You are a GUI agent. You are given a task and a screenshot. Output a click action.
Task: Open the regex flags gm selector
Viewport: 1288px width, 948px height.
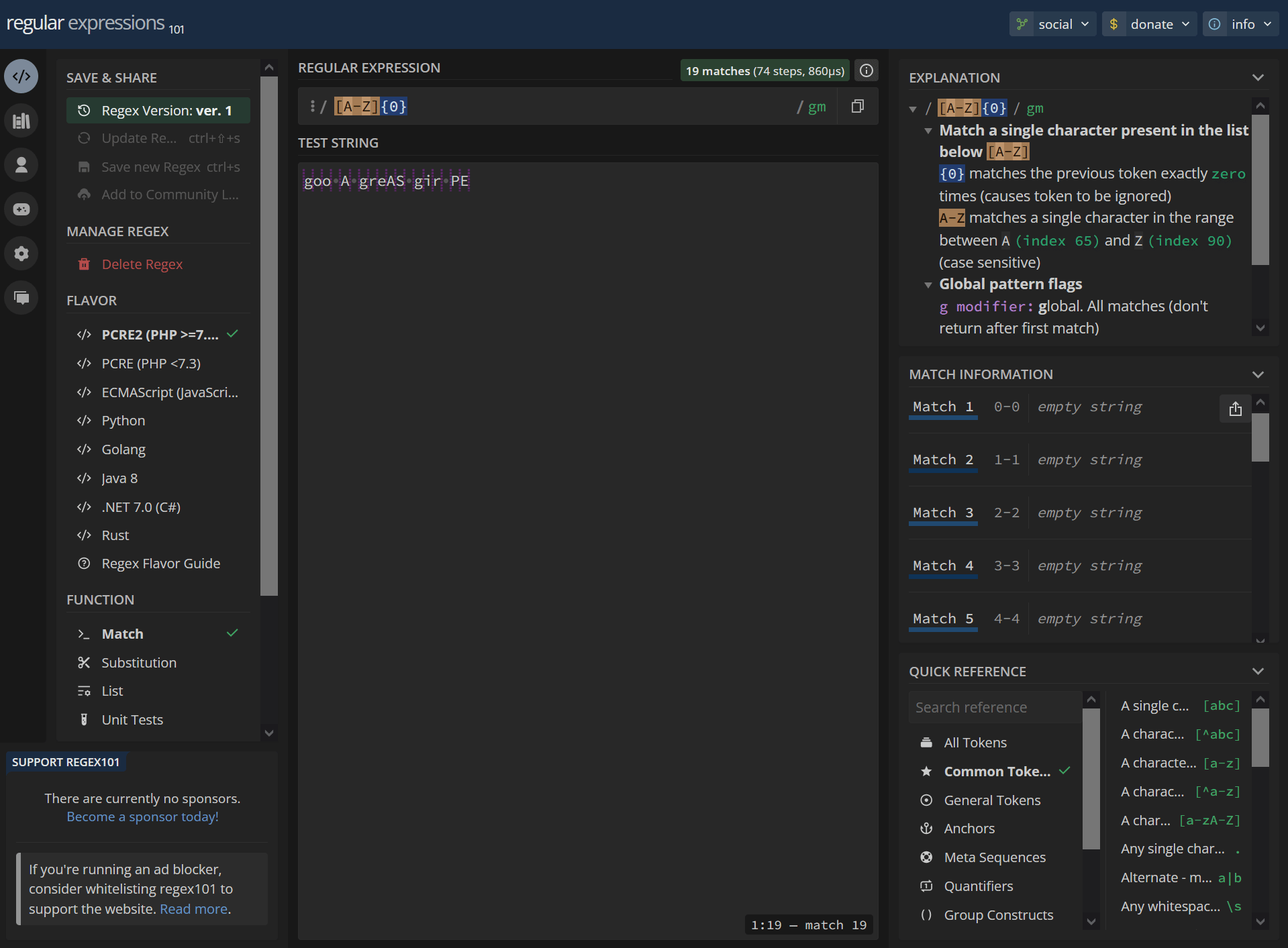816,107
